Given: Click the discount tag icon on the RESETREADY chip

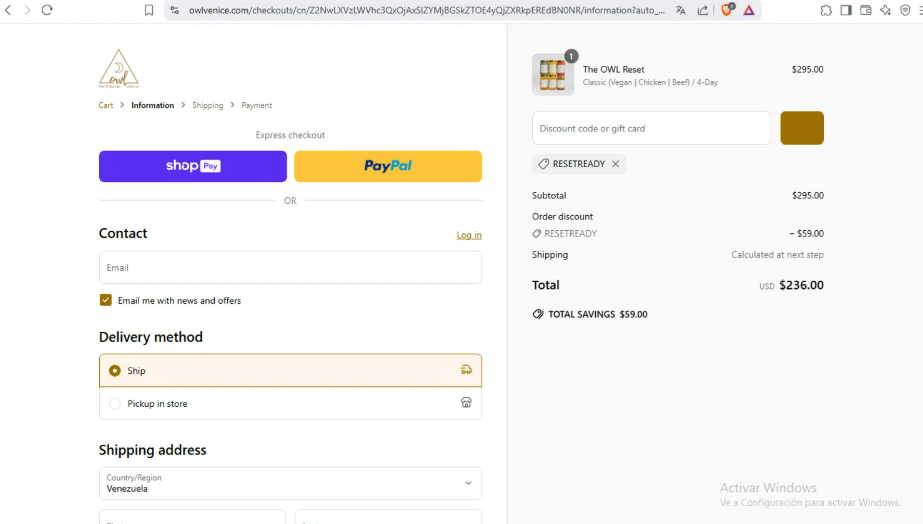Looking at the screenshot, I should click(x=543, y=164).
